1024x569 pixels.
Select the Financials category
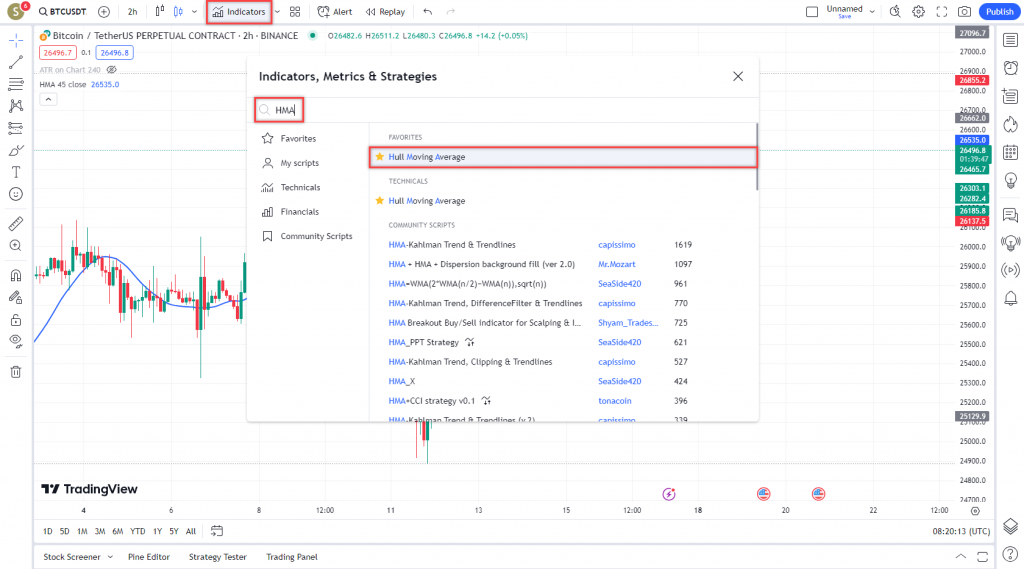coord(300,212)
